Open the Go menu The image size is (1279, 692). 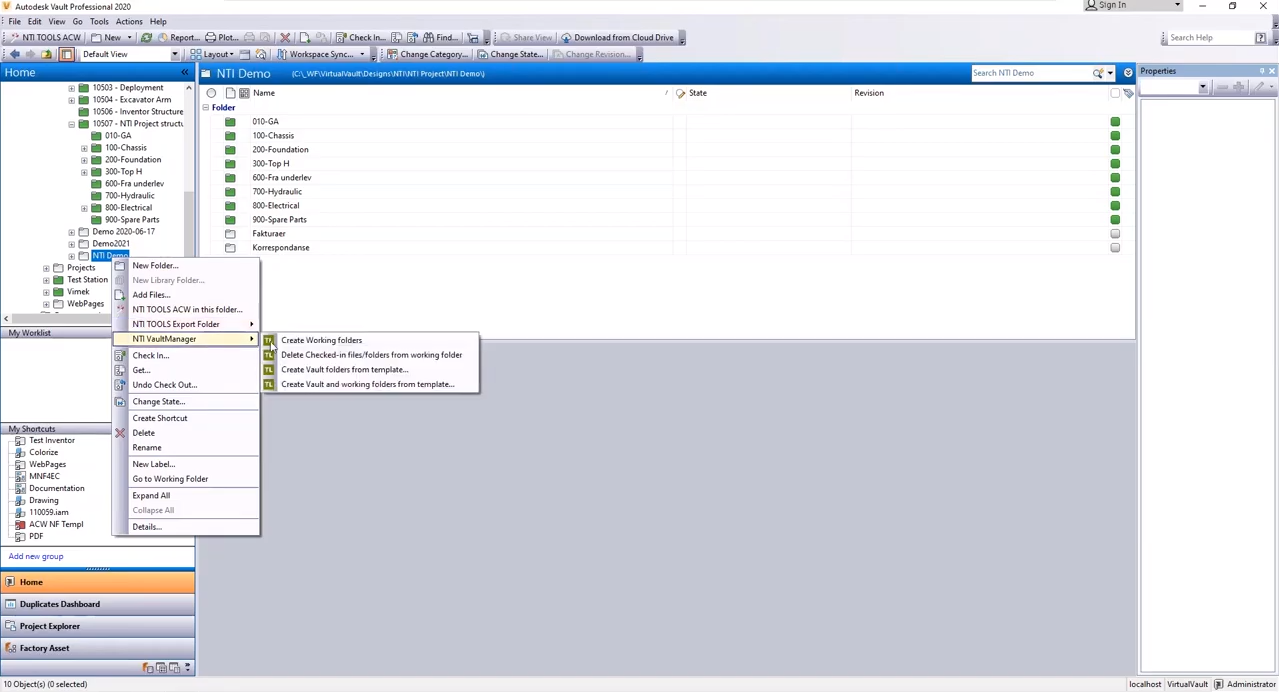(77, 21)
